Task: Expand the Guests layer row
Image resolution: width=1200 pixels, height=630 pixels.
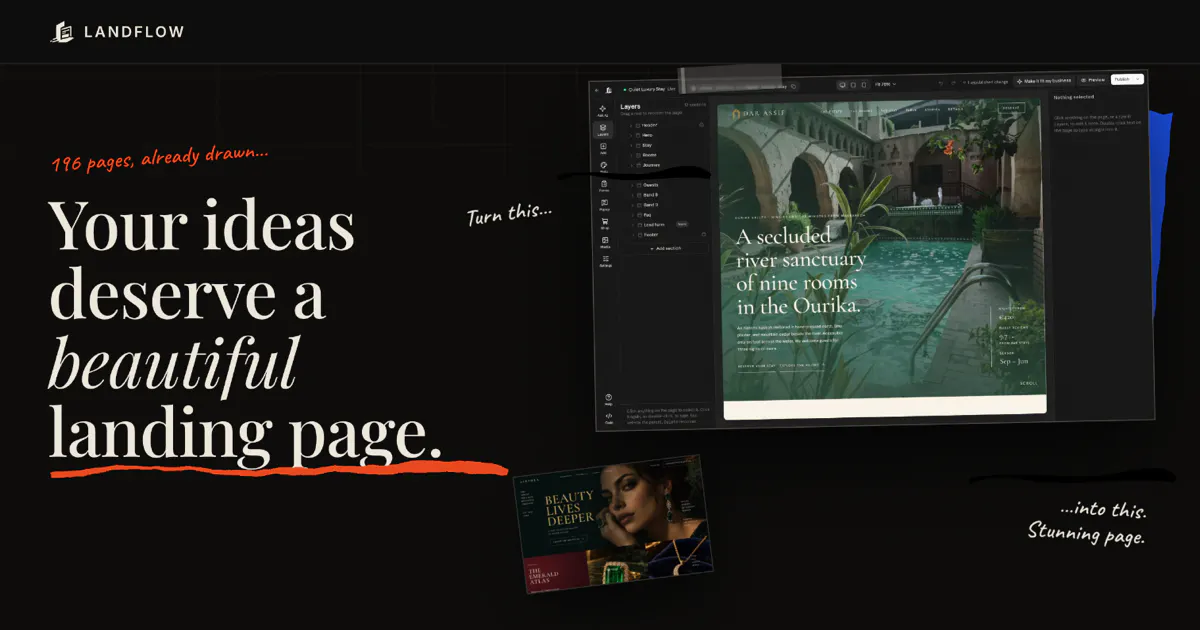Action: [632, 185]
